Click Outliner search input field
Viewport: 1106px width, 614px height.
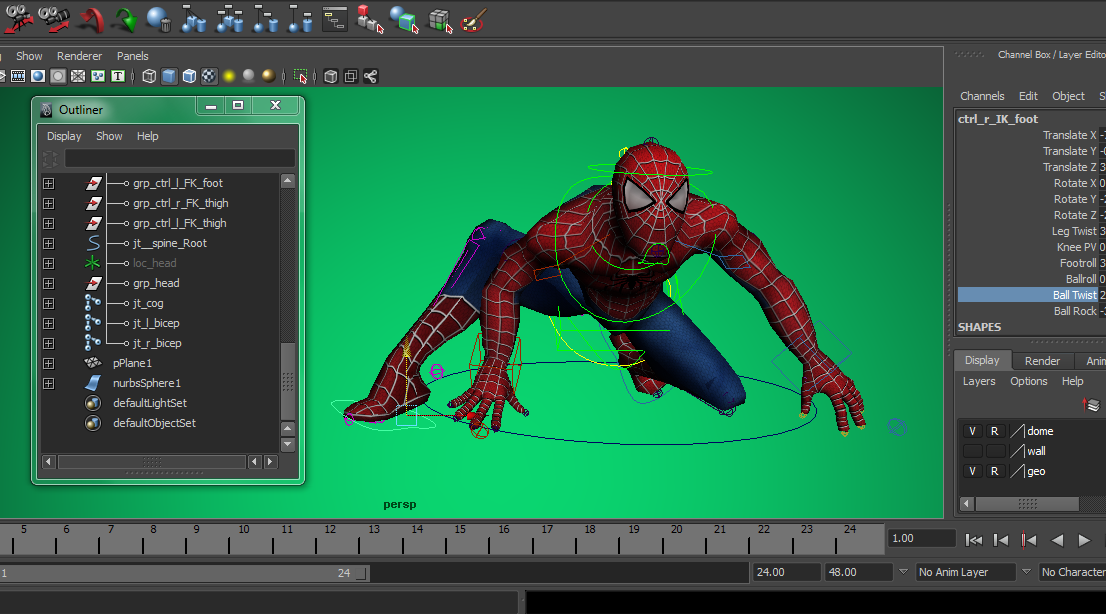pyautogui.click(x=180, y=158)
